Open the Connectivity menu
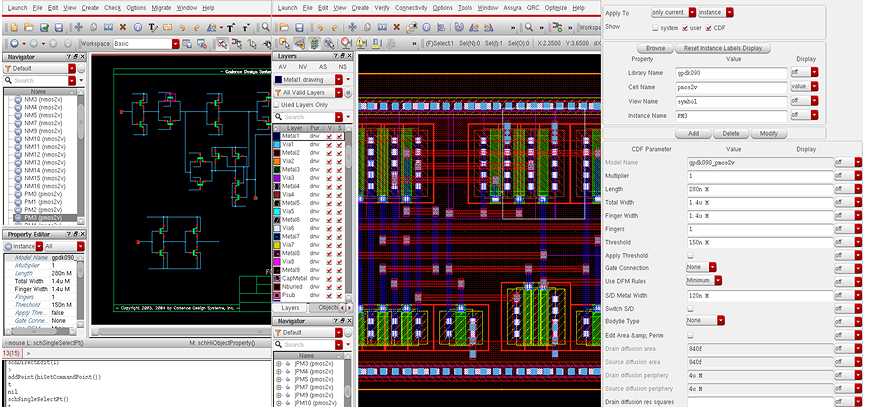Image resolution: width=870 pixels, height=410 pixels. [x=410, y=7]
